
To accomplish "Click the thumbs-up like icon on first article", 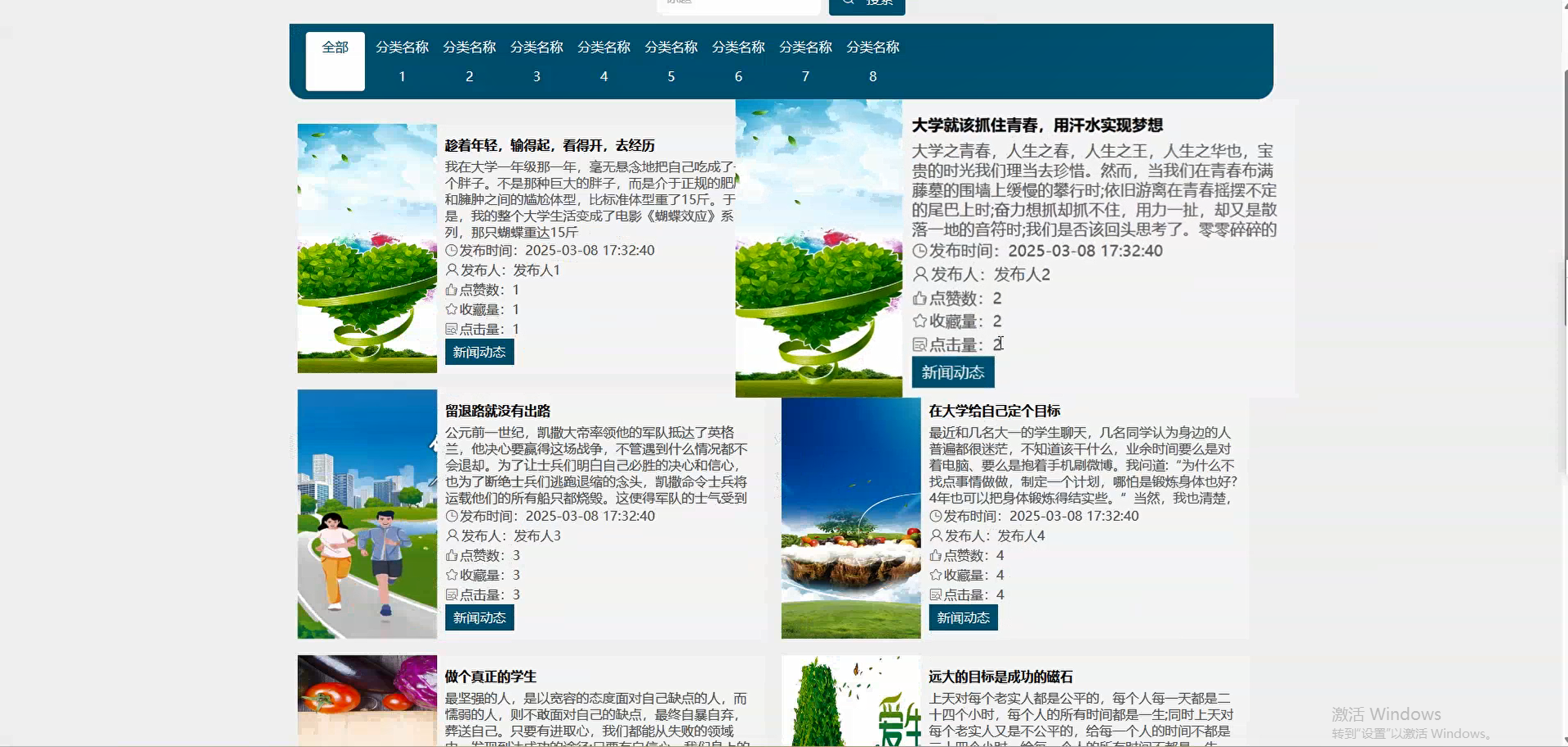I will [x=451, y=289].
